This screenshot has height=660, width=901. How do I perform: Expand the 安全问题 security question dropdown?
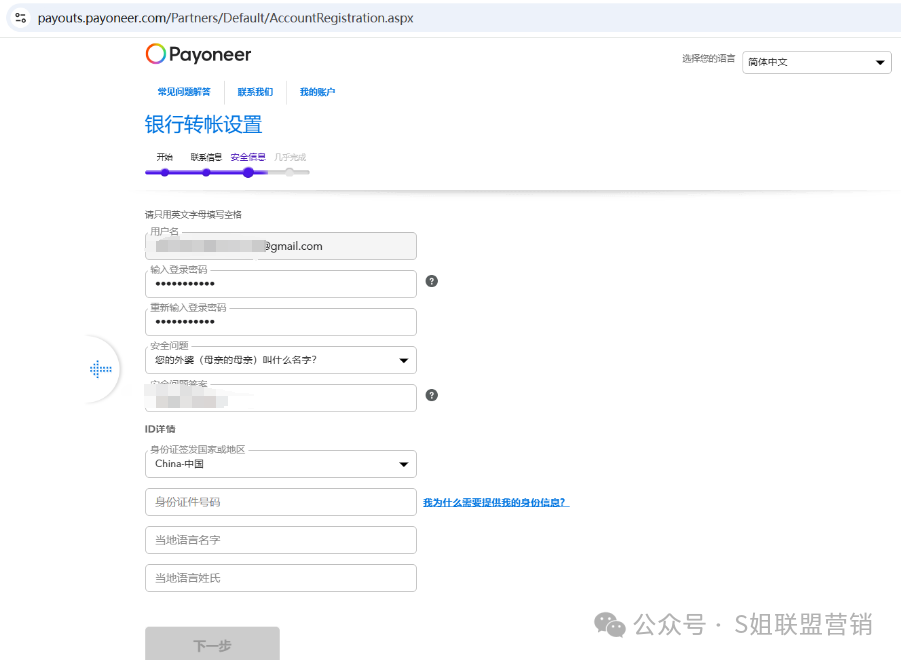point(281,360)
